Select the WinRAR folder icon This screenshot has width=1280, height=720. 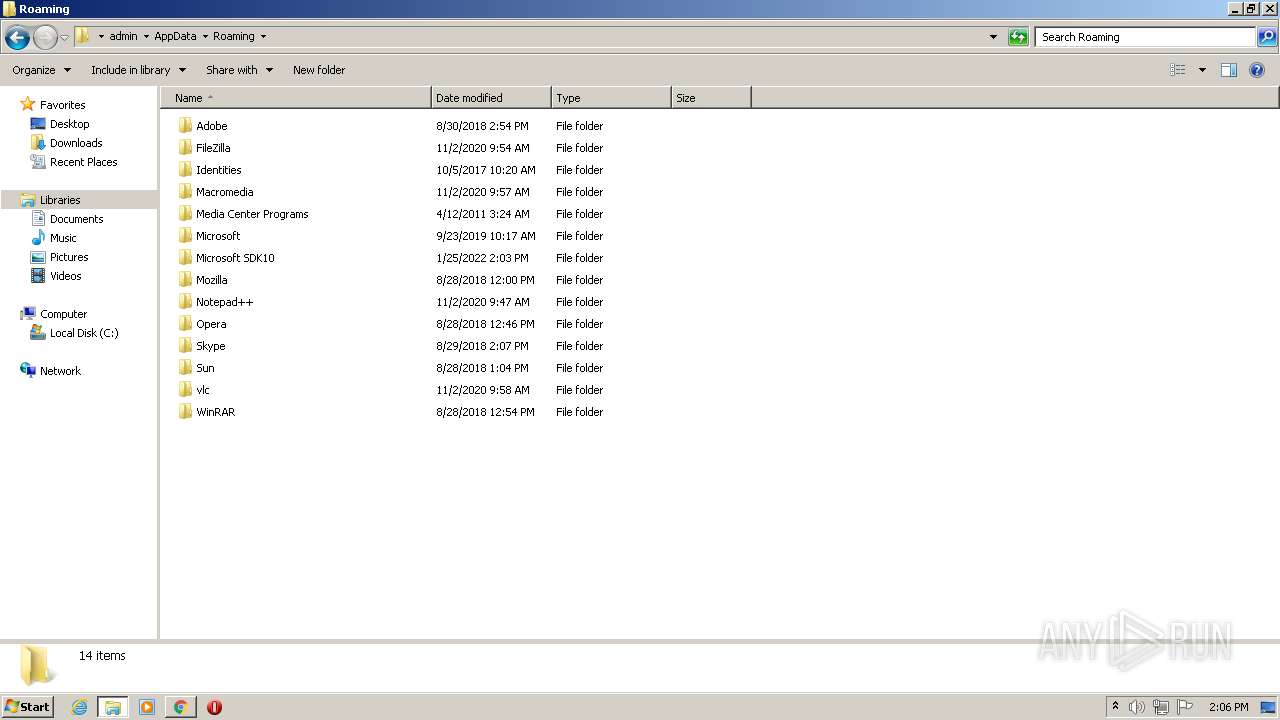pyautogui.click(x=185, y=412)
